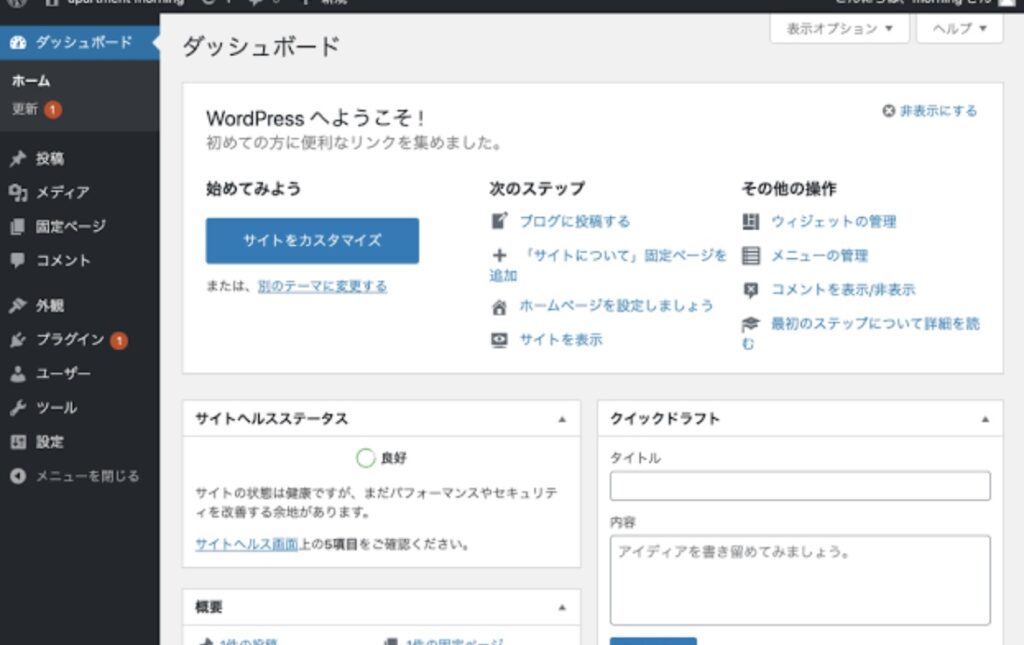Viewport: 1024px width, 645px height.
Task: Dismiss welcome panel via 非表示にする
Action: click(930, 111)
